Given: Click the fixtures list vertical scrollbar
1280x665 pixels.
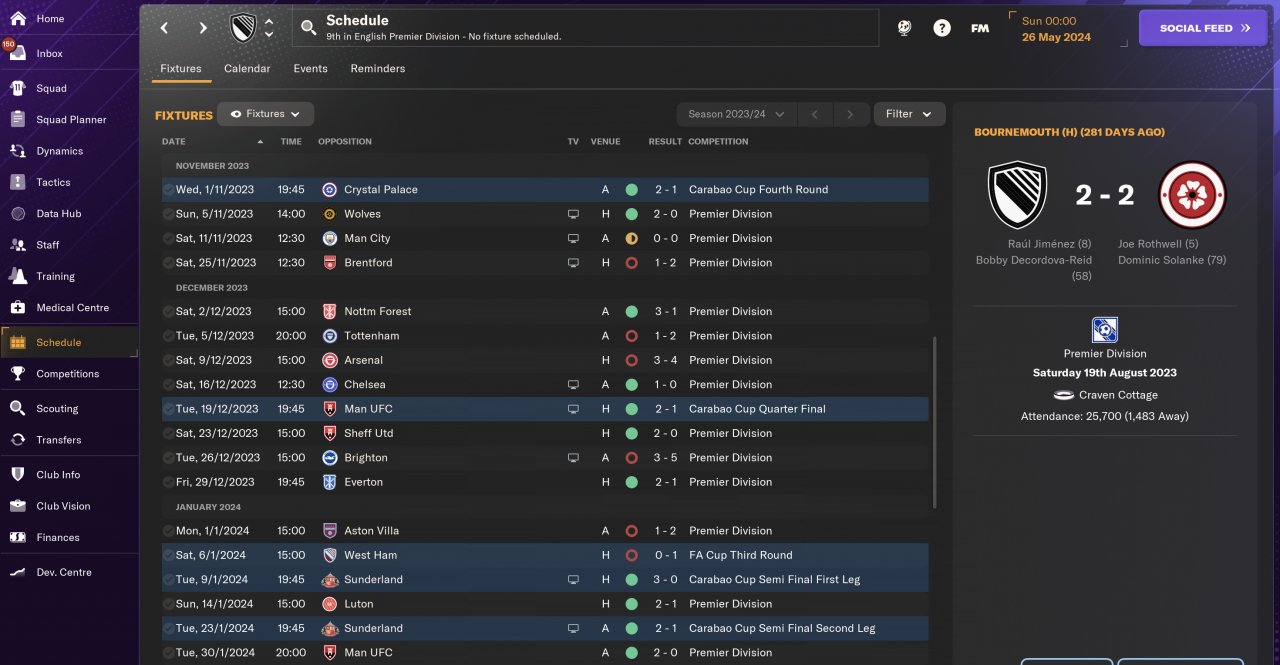Looking at the screenshot, I should [935, 420].
